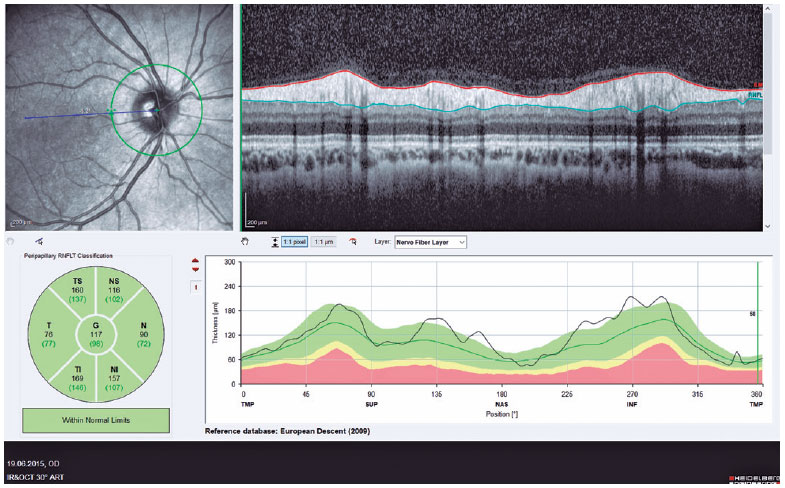This screenshot has height=488, width=785.
Task: Select the hand pan tool
Action: pyautogui.click(x=245, y=242)
